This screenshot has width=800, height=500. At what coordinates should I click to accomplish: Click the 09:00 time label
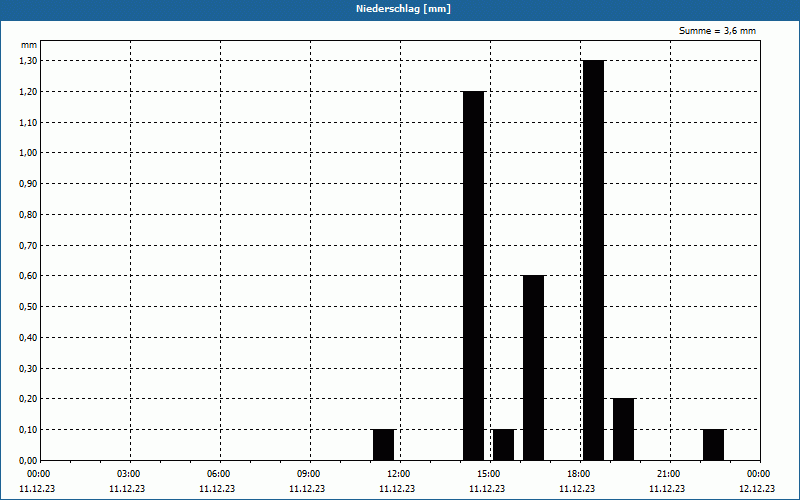[x=309, y=474]
